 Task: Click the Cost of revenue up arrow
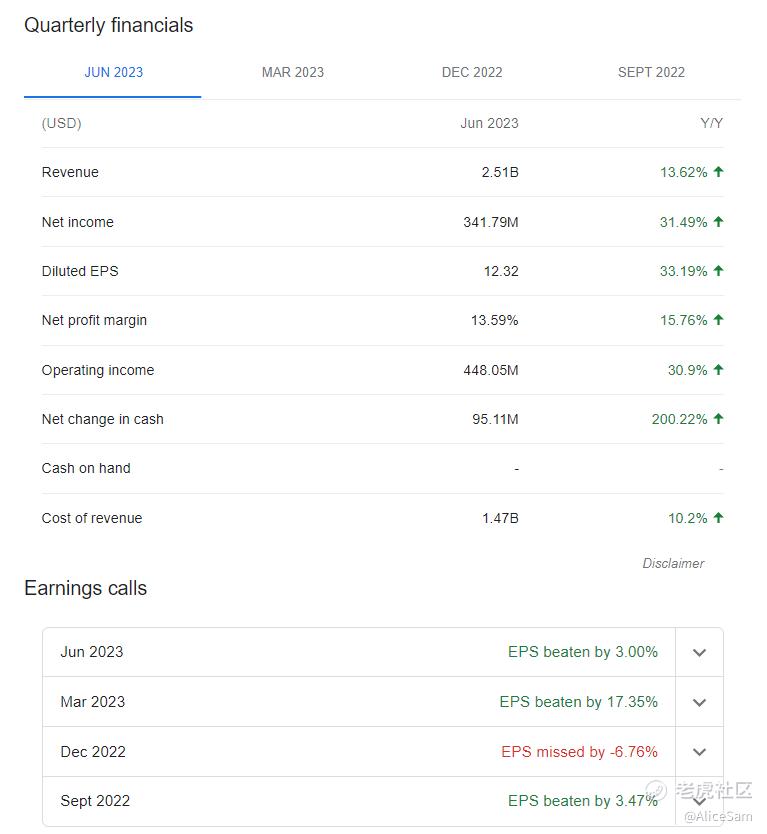point(718,518)
